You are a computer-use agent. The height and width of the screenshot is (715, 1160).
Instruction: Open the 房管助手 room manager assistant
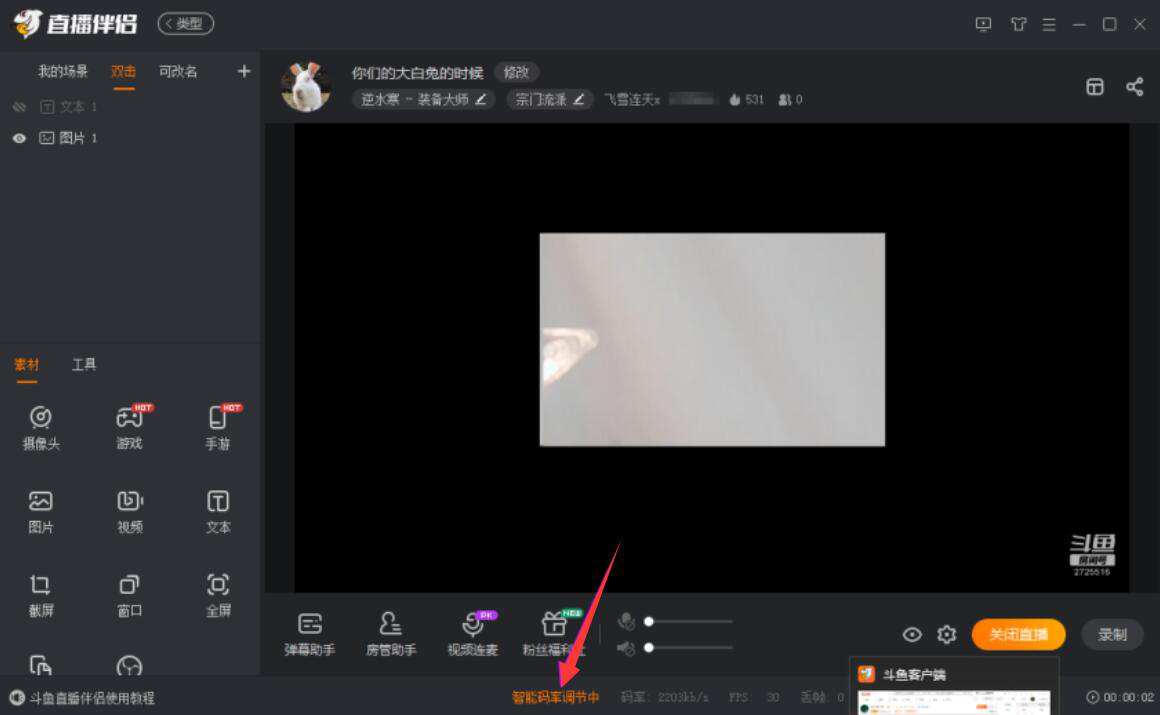(391, 634)
